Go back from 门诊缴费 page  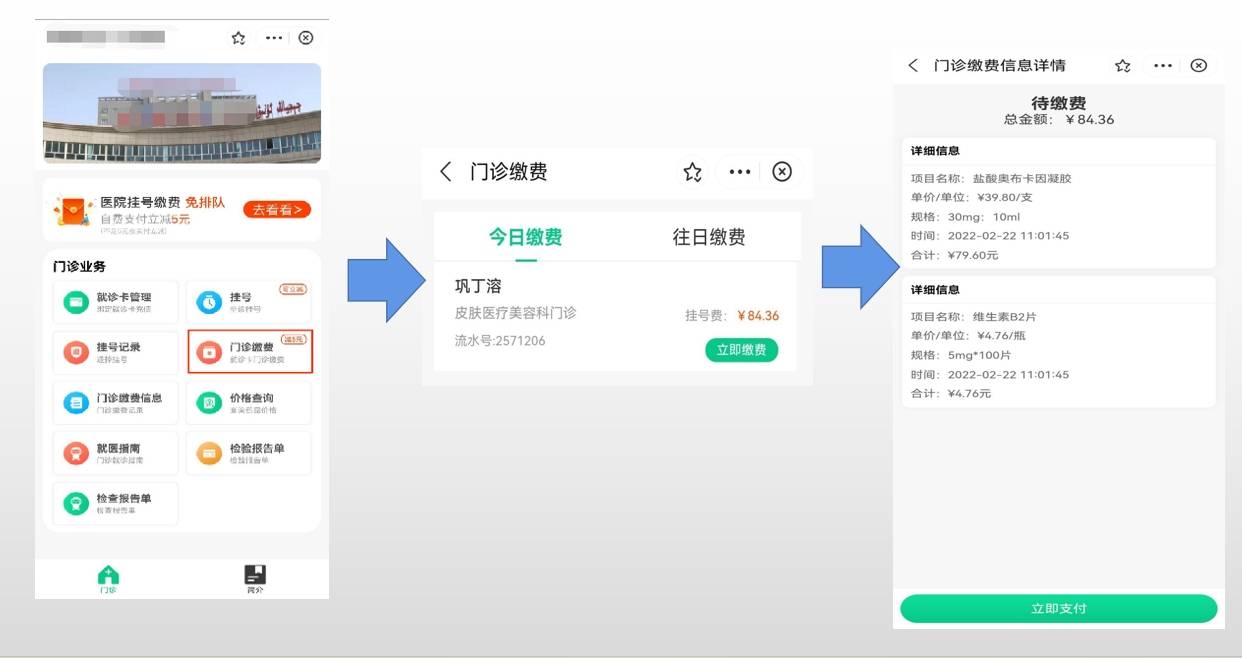point(446,172)
